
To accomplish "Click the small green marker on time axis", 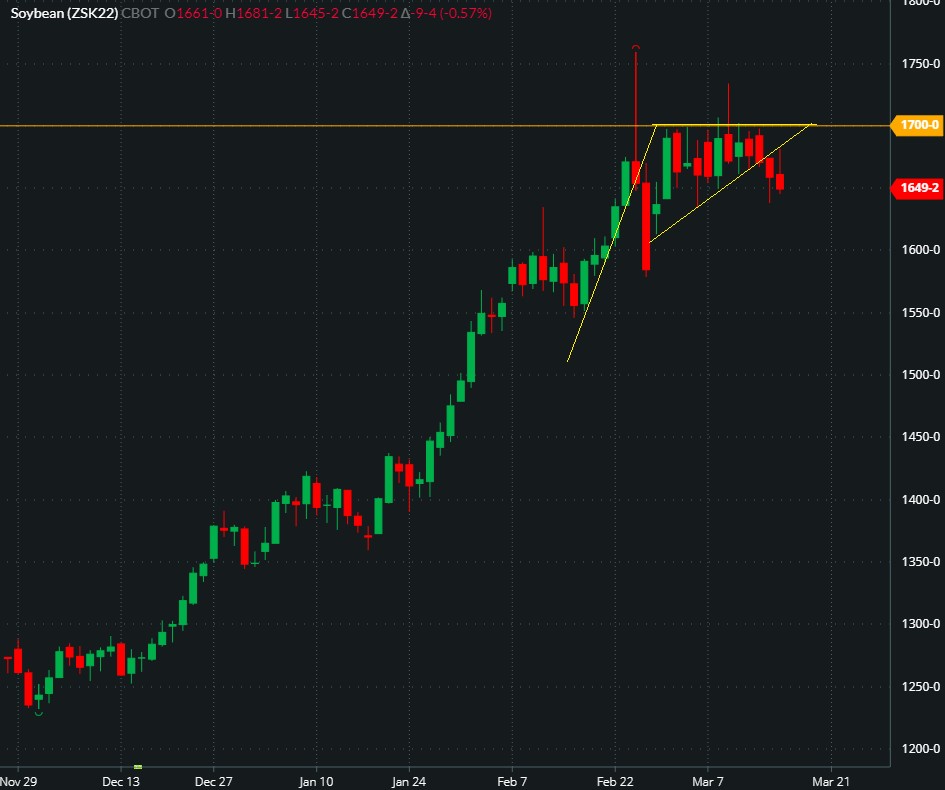I will click(138, 767).
